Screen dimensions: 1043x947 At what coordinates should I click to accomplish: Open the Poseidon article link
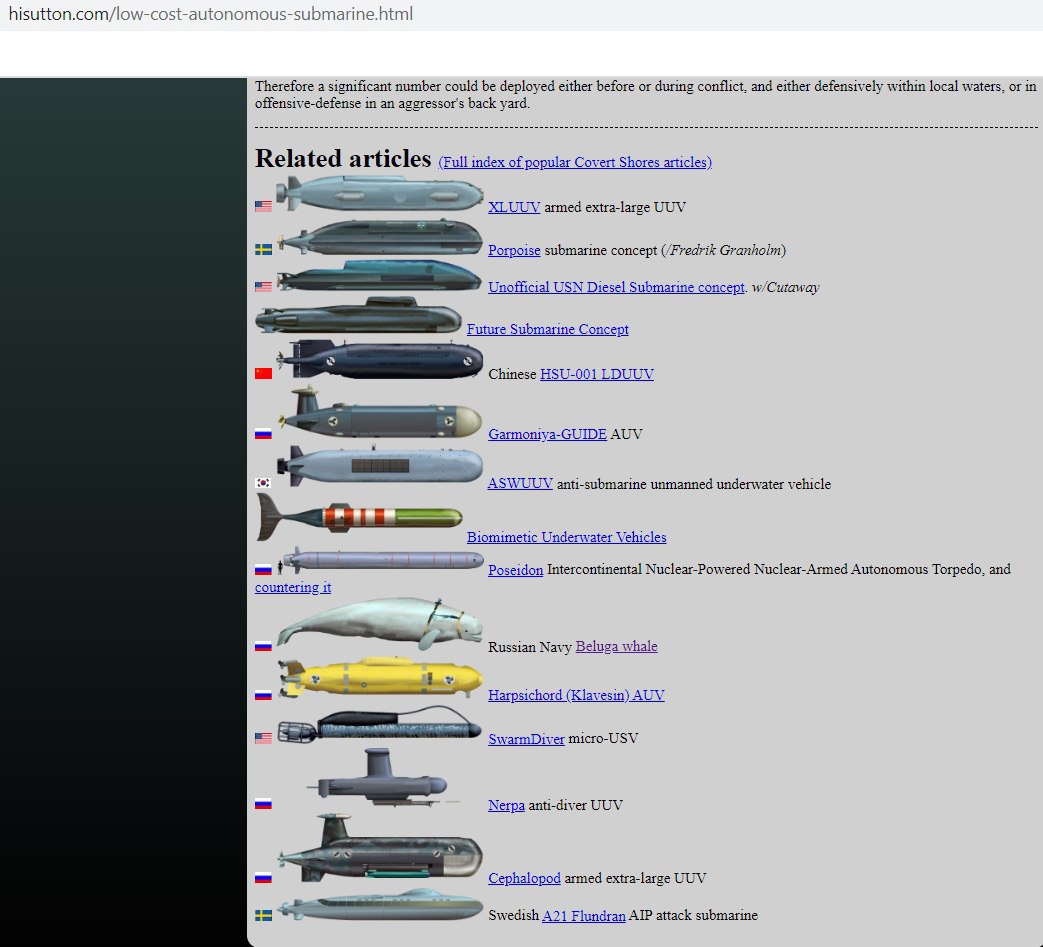[x=516, y=570]
